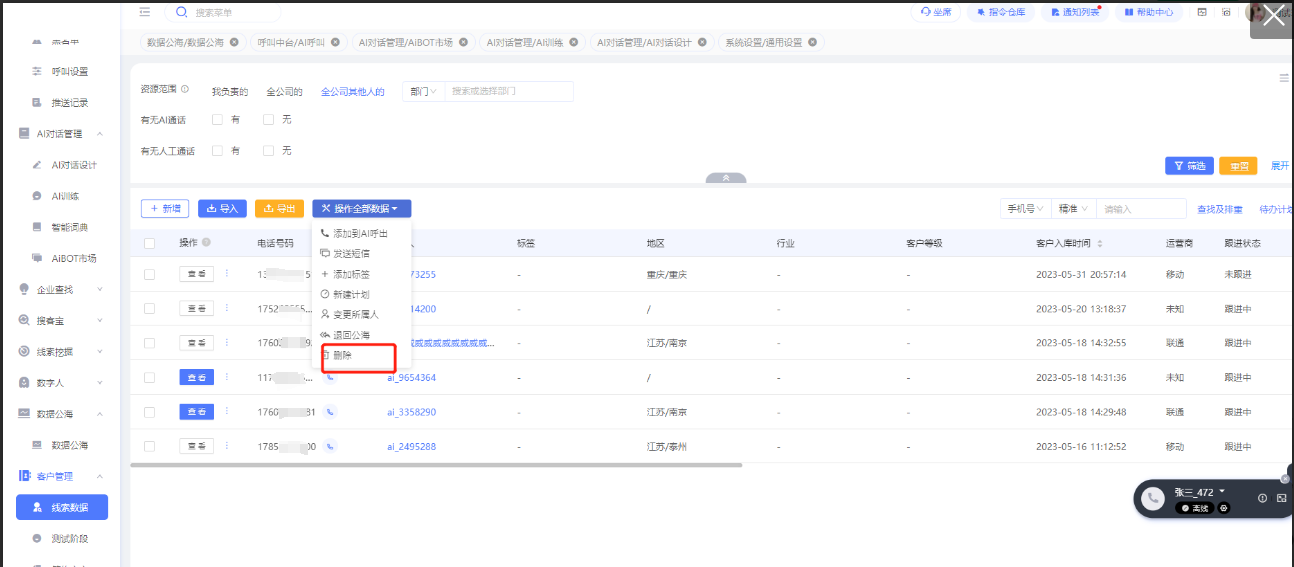Open three-dot menu in first table row
This screenshot has height=567, width=1294.
pyautogui.click(x=226, y=274)
